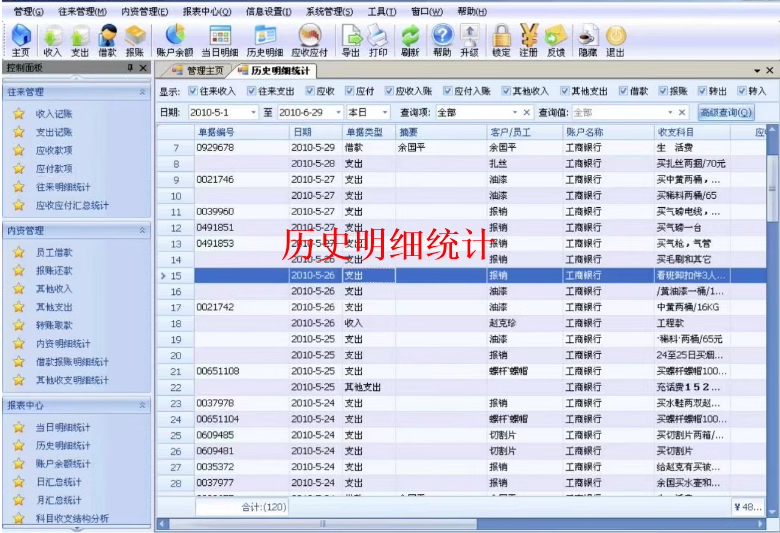Open the 借款 loan toolbar icon
The height and width of the screenshot is (533, 780).
click(107, 40)
